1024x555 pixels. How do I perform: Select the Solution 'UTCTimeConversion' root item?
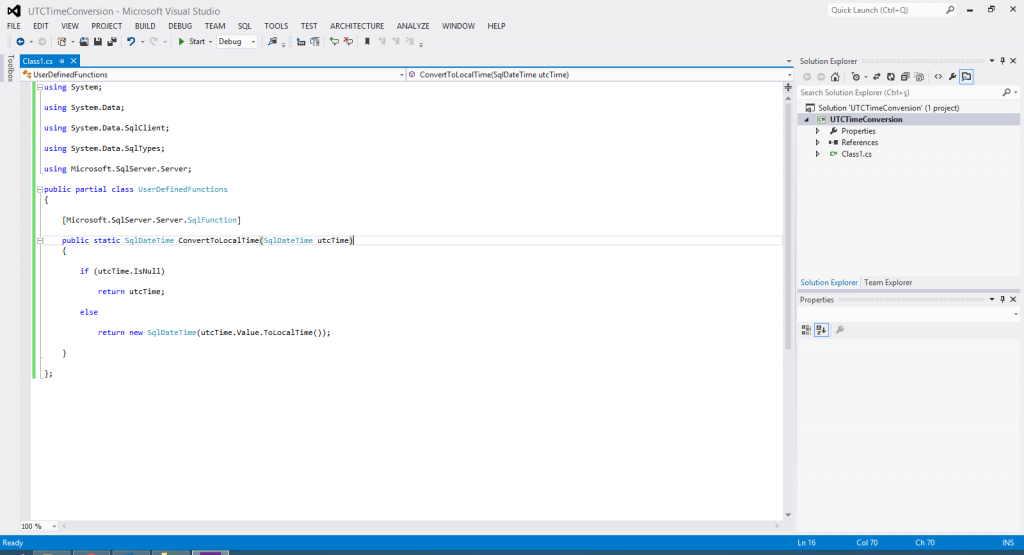tap(888, 108)
